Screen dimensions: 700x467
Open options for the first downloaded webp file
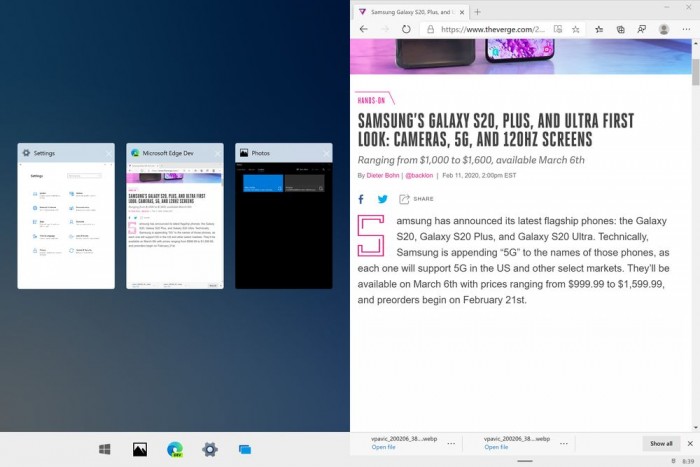click(x=451, y=443)
